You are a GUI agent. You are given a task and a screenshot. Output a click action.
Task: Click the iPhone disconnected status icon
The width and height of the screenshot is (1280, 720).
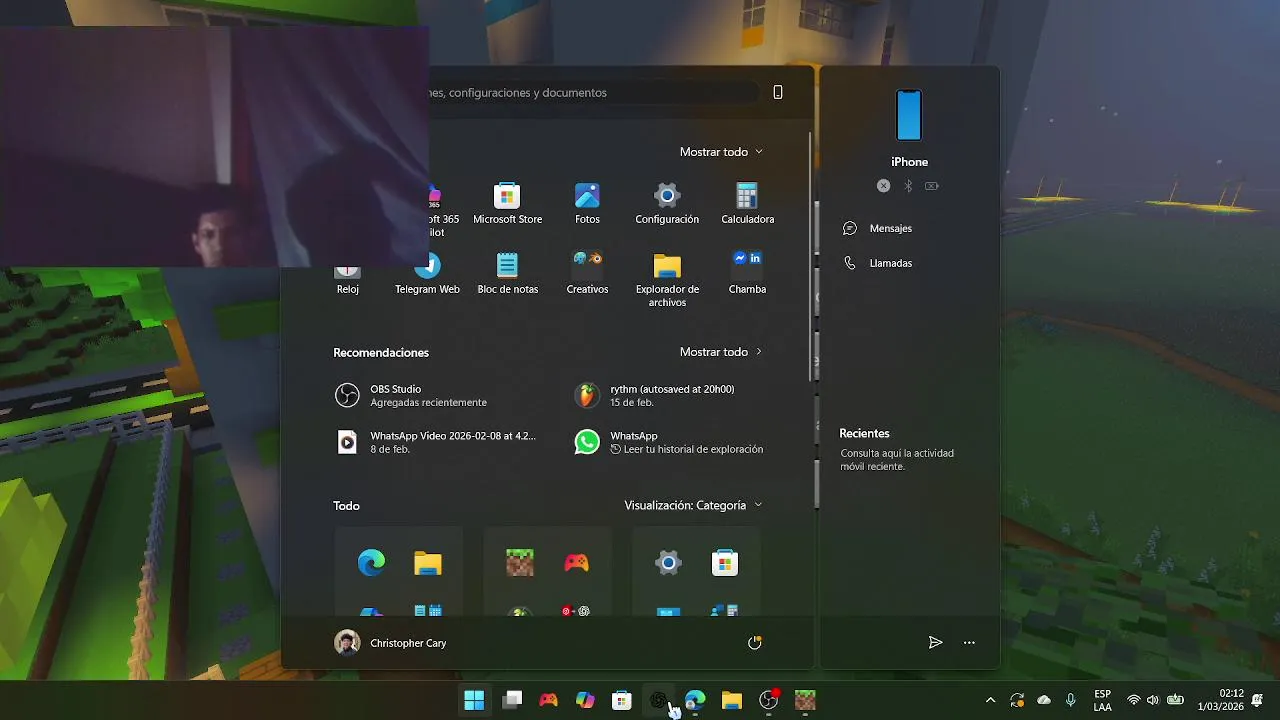883,186
